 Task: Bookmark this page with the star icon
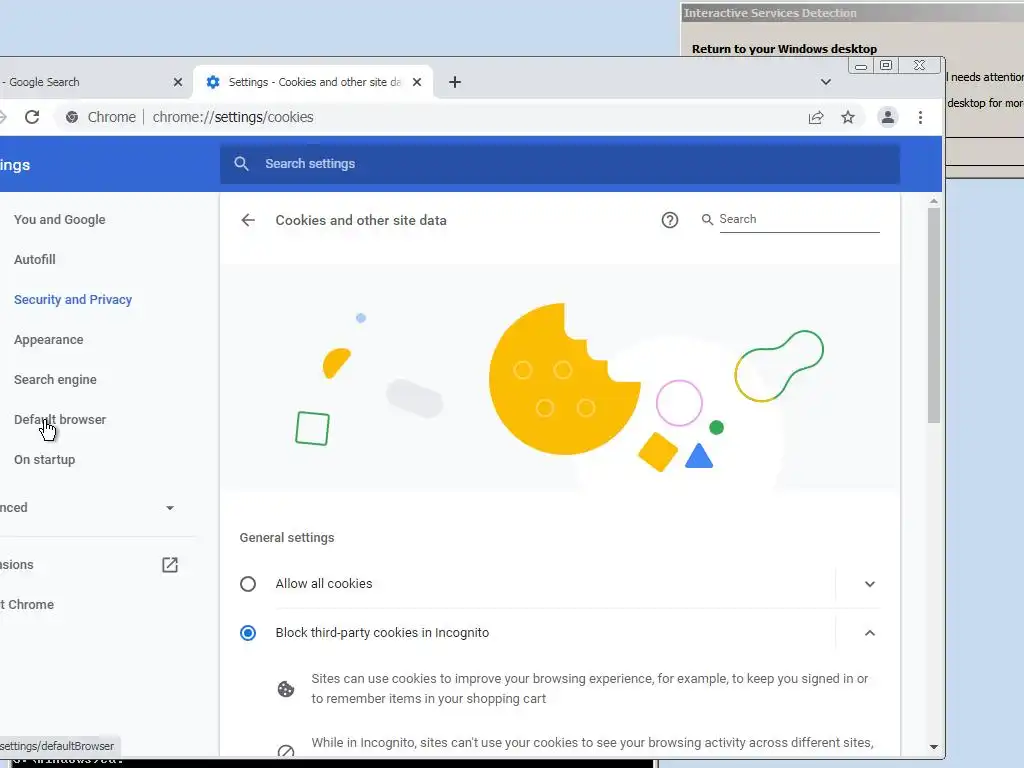tap(848, 118)
